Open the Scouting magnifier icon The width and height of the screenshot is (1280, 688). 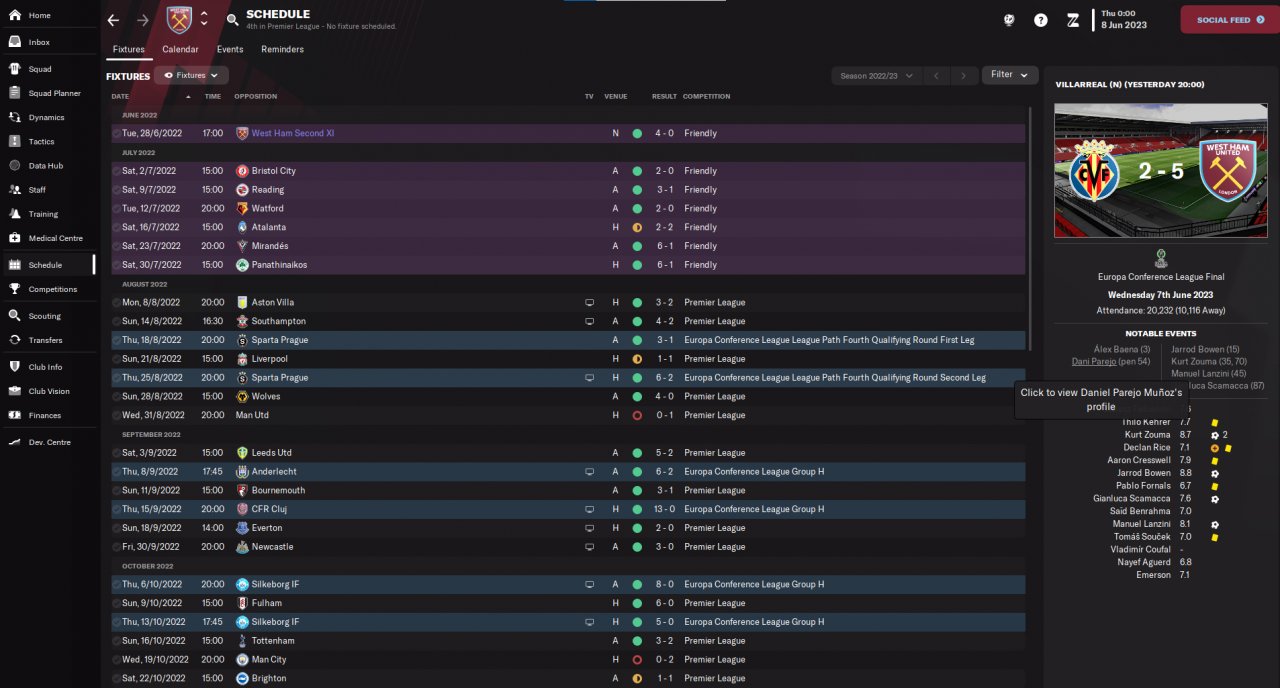(x=14, y=315)
